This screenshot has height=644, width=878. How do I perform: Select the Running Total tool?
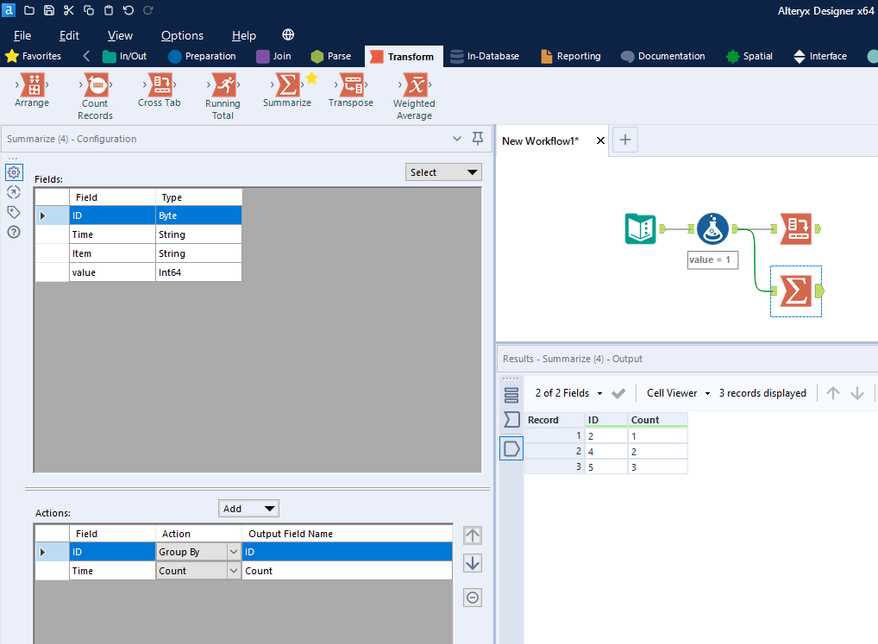pos(223,86)
